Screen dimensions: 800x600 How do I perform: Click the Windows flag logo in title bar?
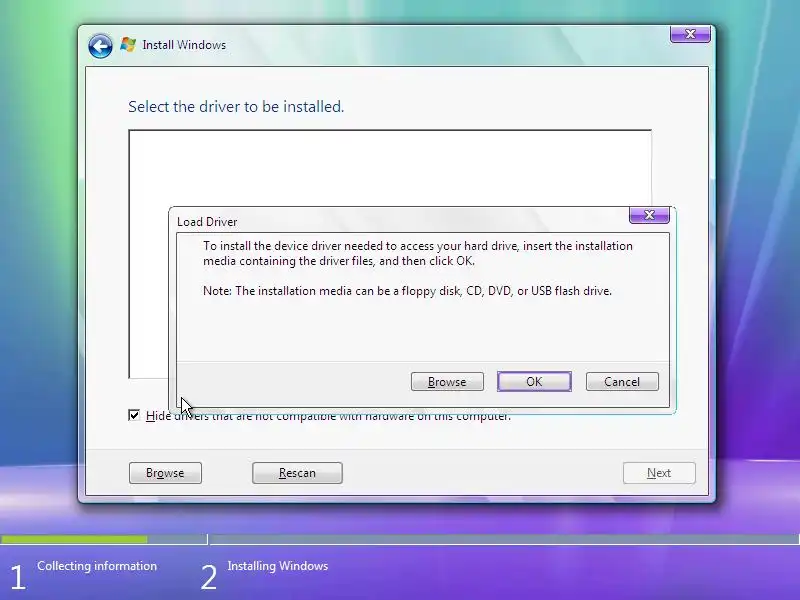pyautogui.click(x=128, y=45)
